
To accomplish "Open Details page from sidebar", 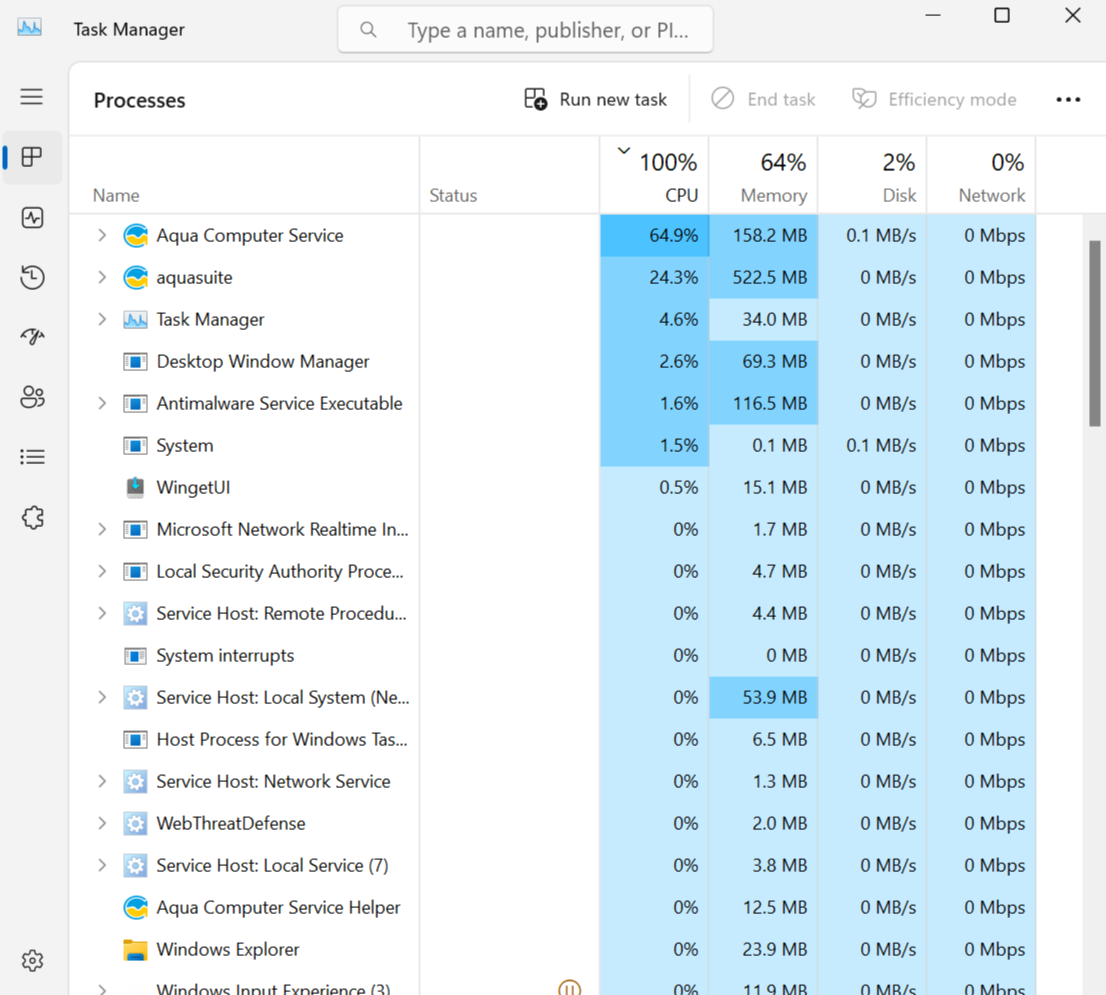I will (32, 457).
